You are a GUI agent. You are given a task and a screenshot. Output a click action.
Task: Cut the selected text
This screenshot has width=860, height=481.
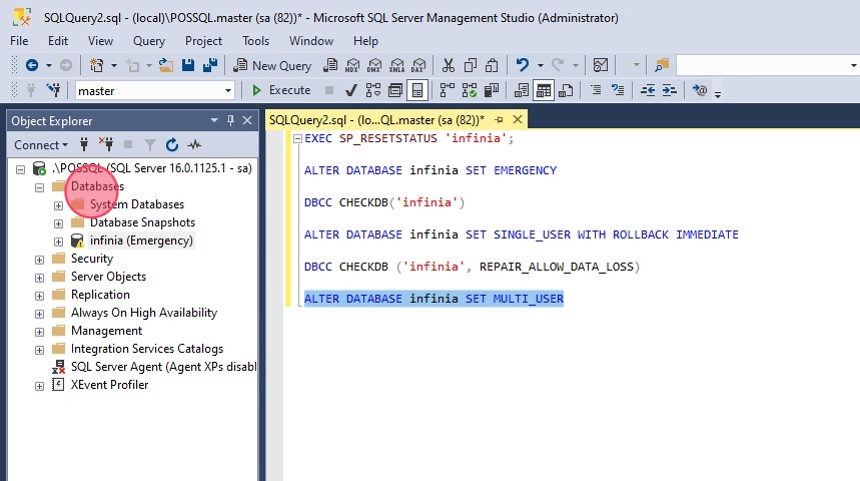[448, 65]
